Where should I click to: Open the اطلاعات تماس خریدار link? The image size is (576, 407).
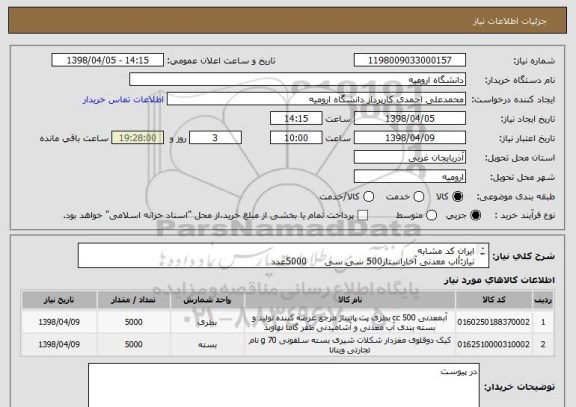pyautogui.click(x=123, y=100)
